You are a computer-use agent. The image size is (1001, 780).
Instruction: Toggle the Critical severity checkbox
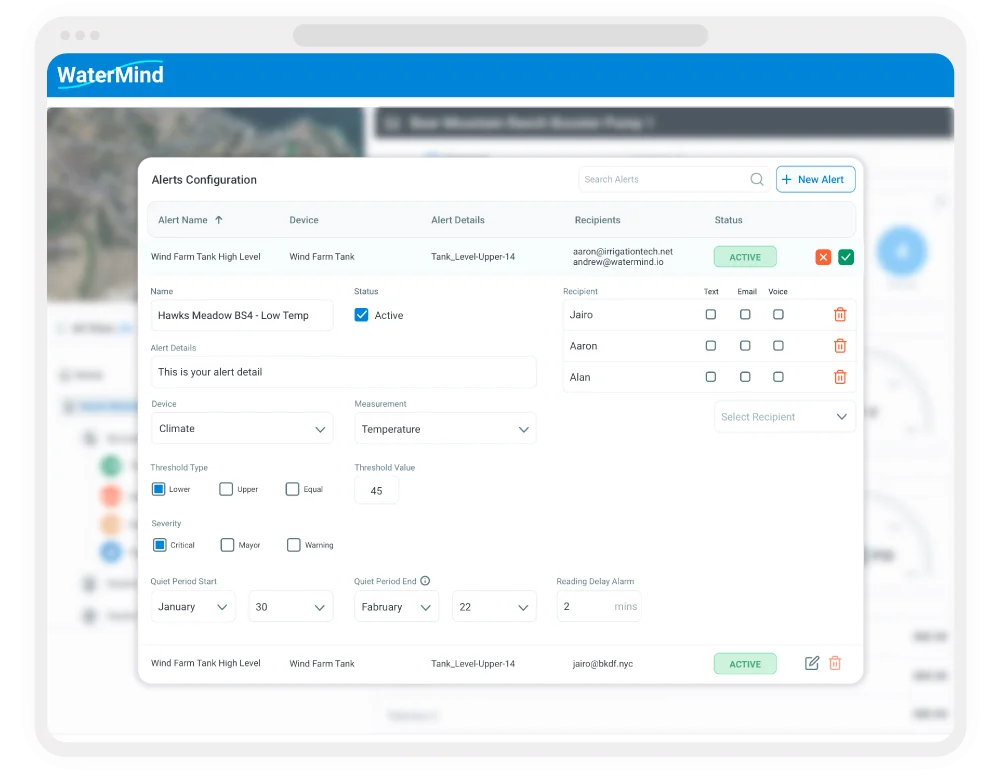click(x=160, y=544)
